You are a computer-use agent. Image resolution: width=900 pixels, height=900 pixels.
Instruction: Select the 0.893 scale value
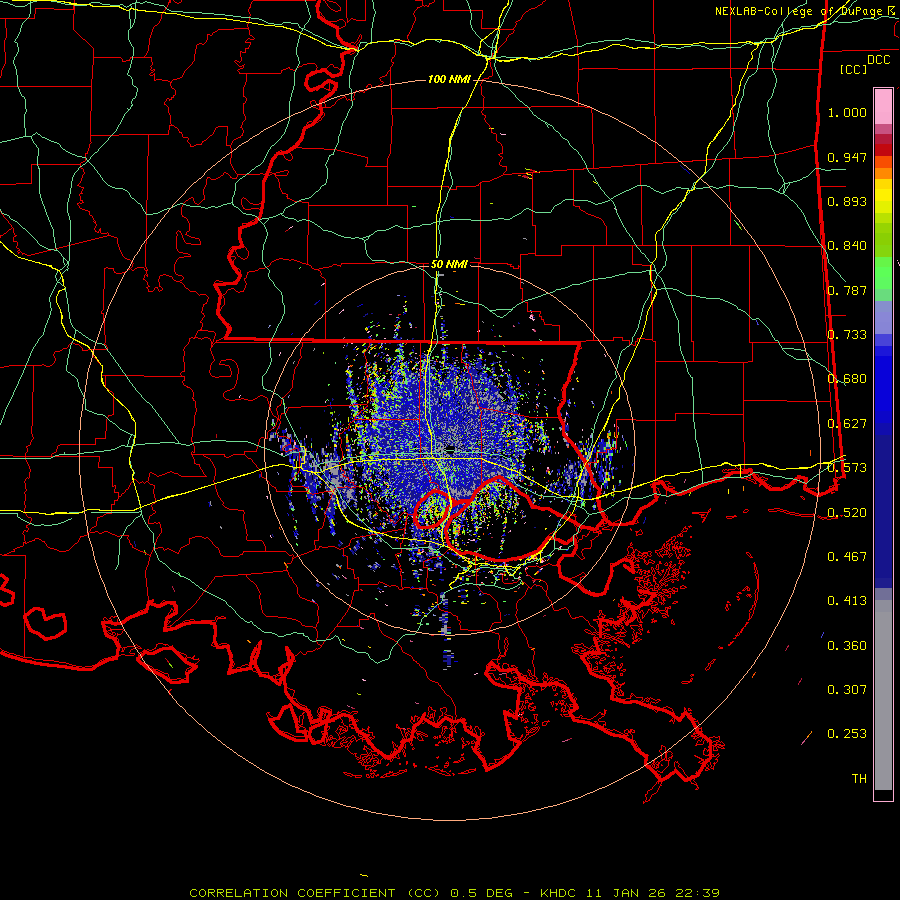[x=847, y=201]
